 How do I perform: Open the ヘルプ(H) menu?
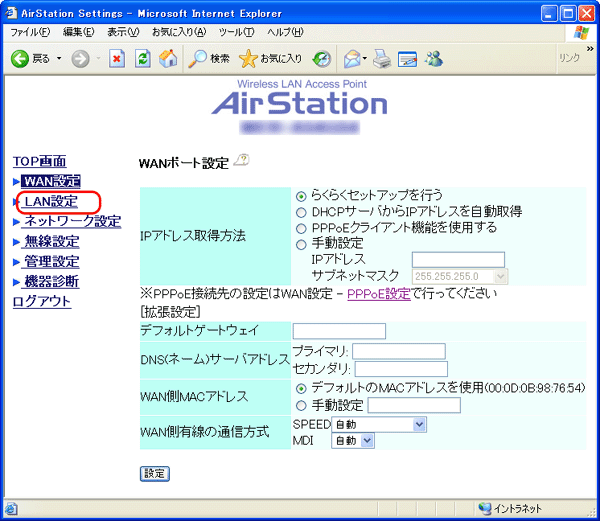click(x=285, y=32)
